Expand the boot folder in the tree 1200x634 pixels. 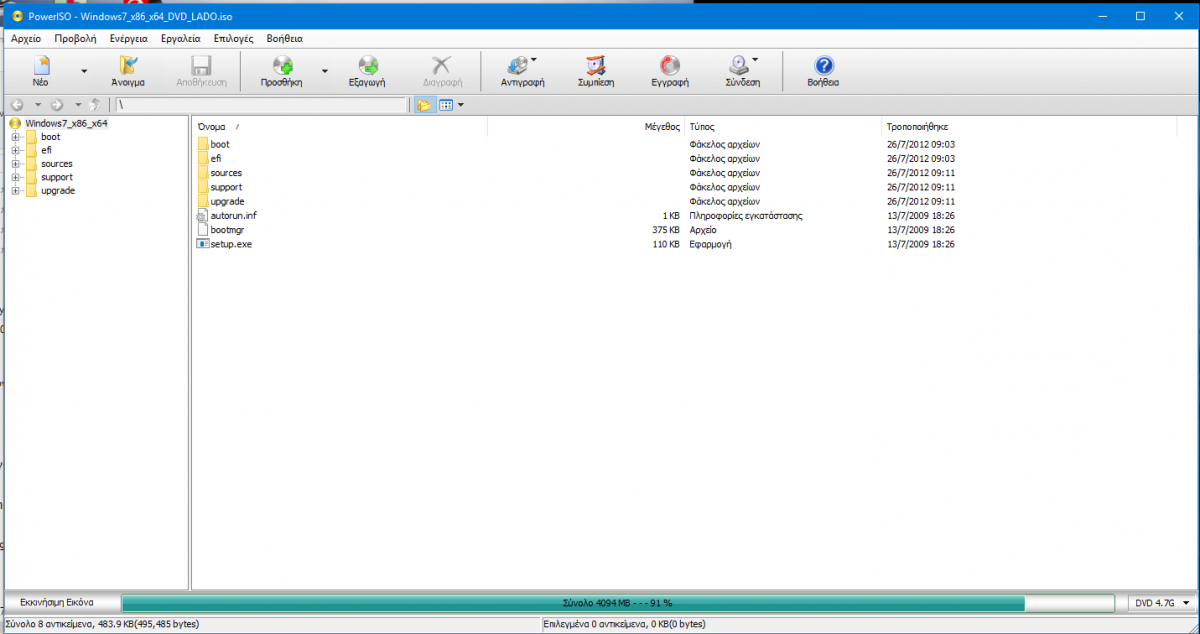click(x=16, y=137)
